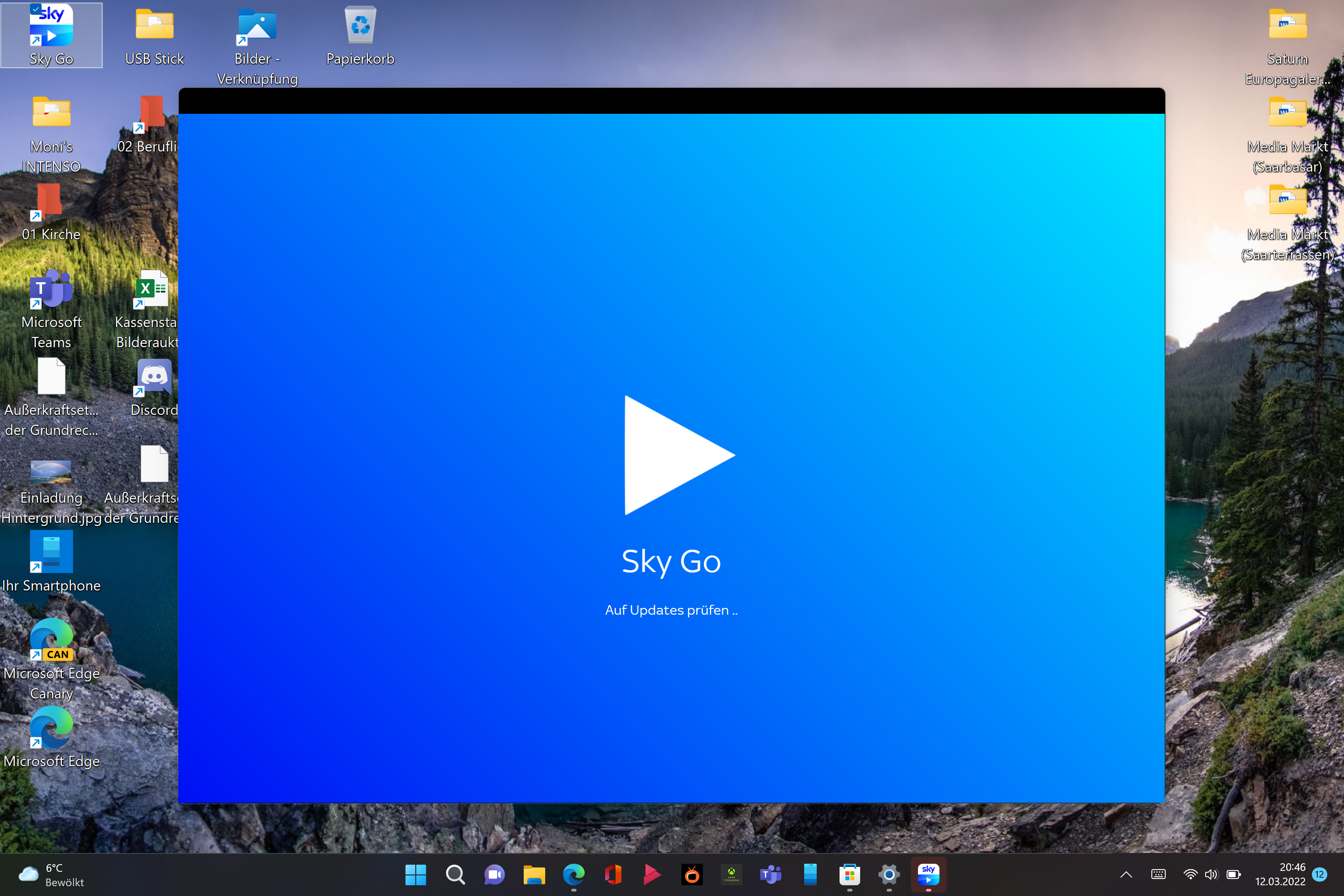Select the Sky Go desktop shortcut
This screenshot has height=896, width=1344.
point(52,35)
